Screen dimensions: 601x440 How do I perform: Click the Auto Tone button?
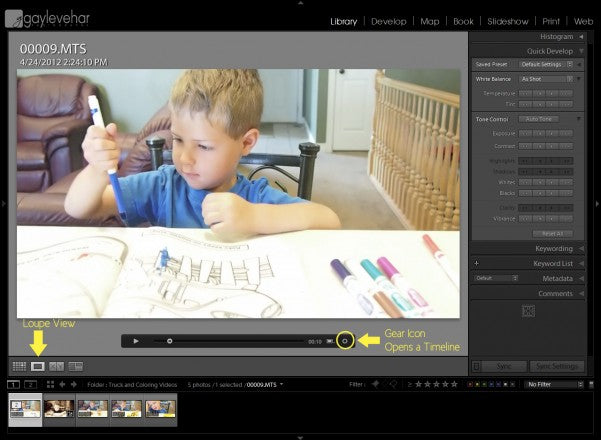tap(539, 119)
